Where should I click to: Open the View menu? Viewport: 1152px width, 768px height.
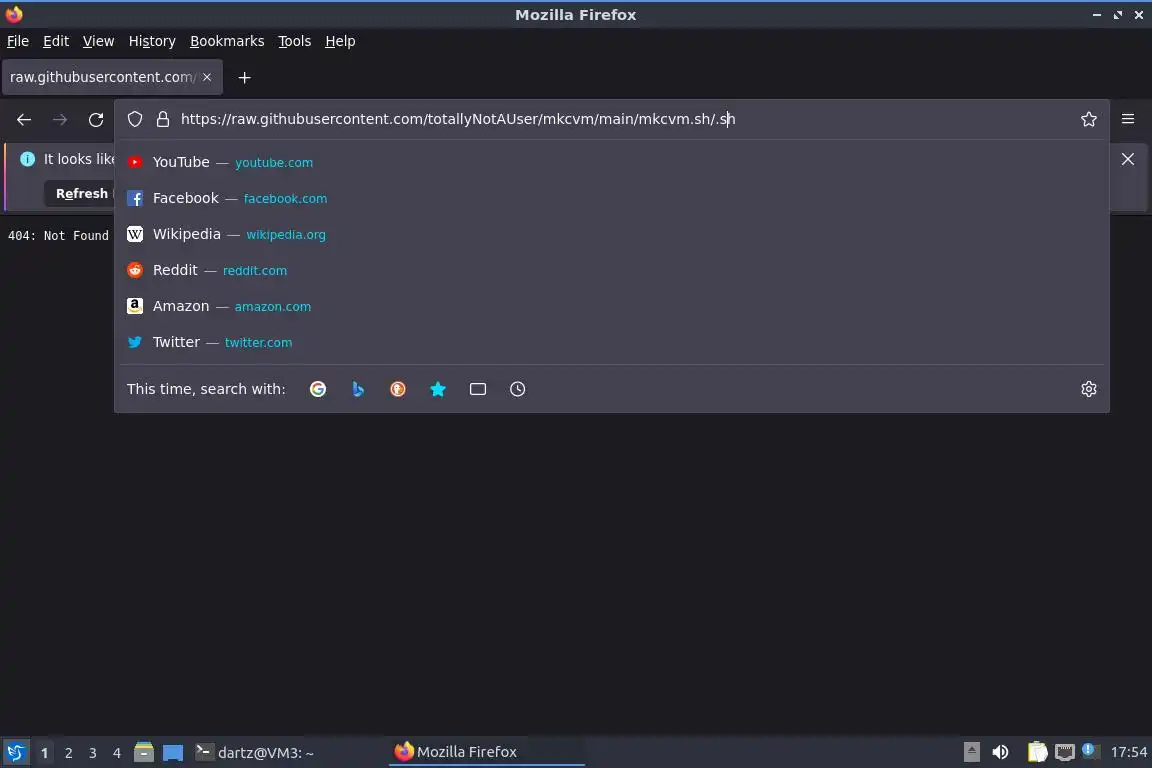coord(98,41)
